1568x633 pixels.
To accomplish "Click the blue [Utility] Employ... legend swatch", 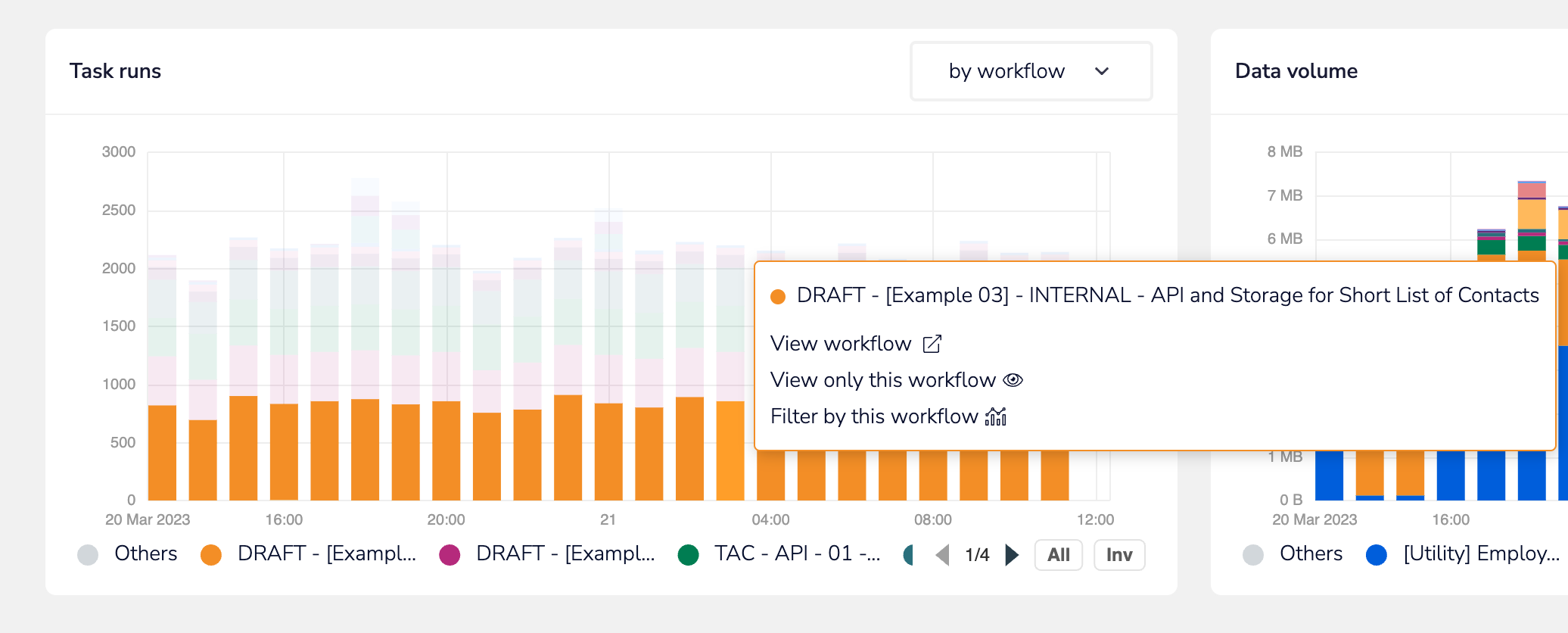I will click(1377, 555).
